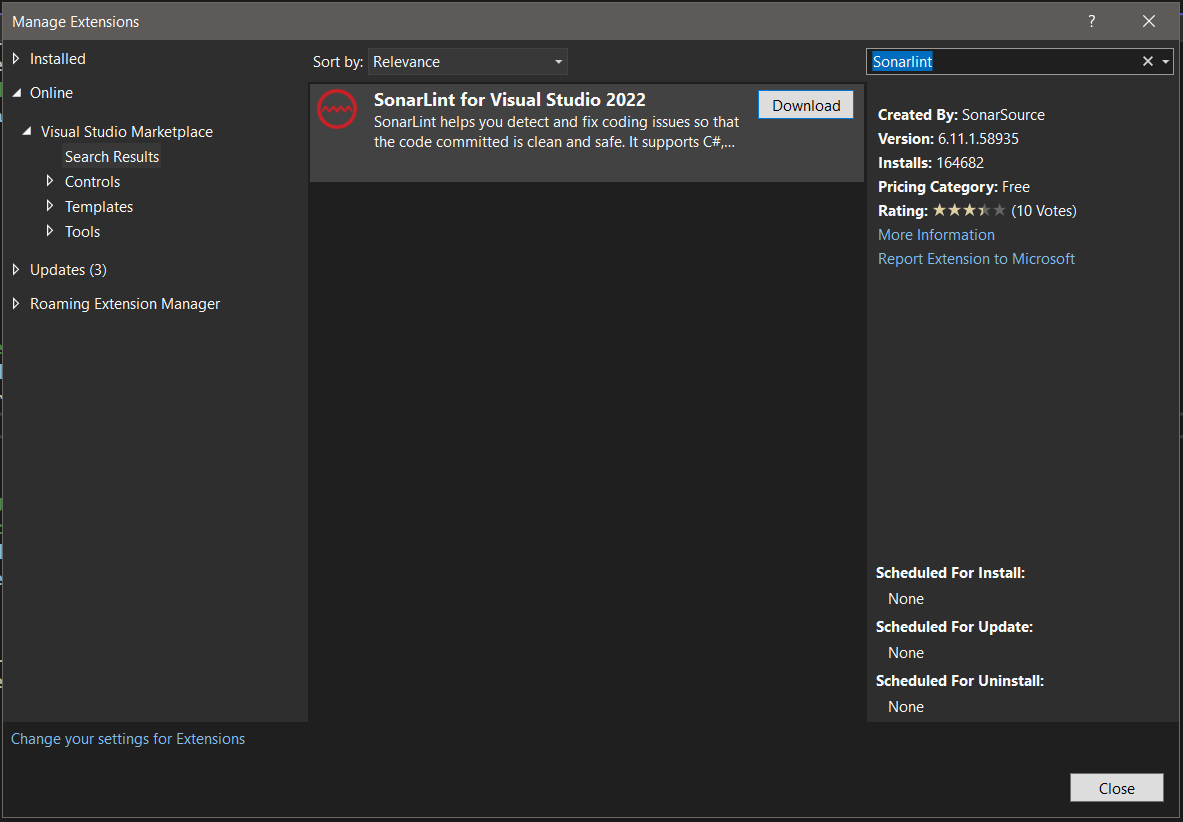
Task: Select the Installed tree label
Action: [x=57, y=59]
